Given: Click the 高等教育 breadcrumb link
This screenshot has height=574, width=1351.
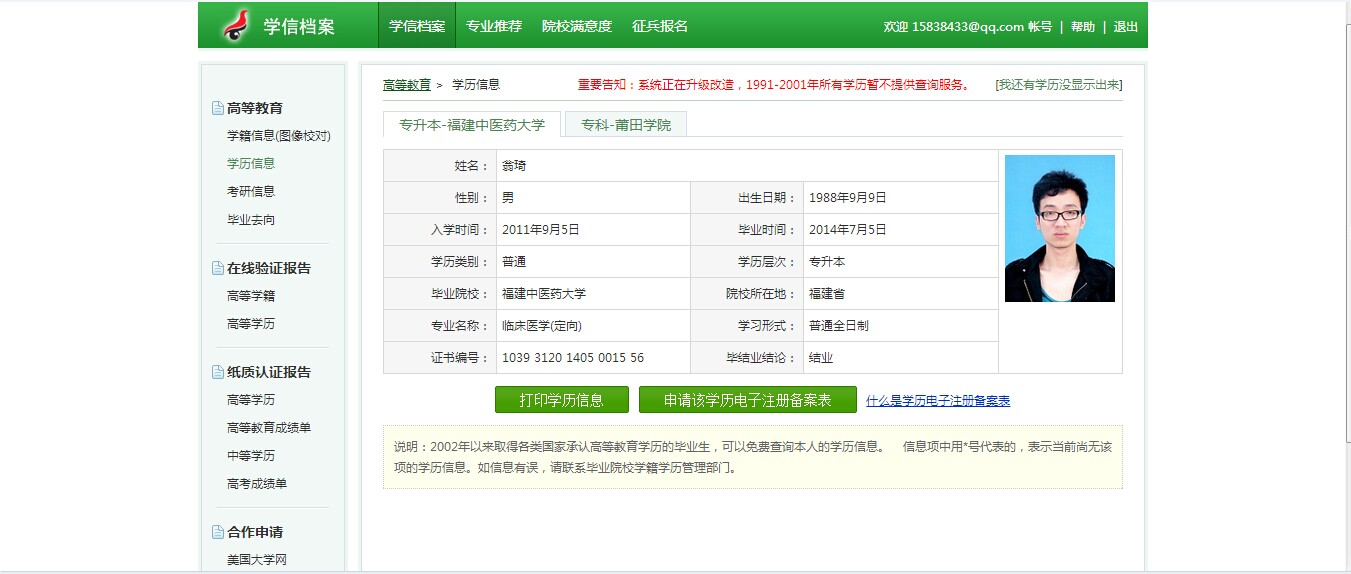Looking at the screenshot, I should coord(407,85).
